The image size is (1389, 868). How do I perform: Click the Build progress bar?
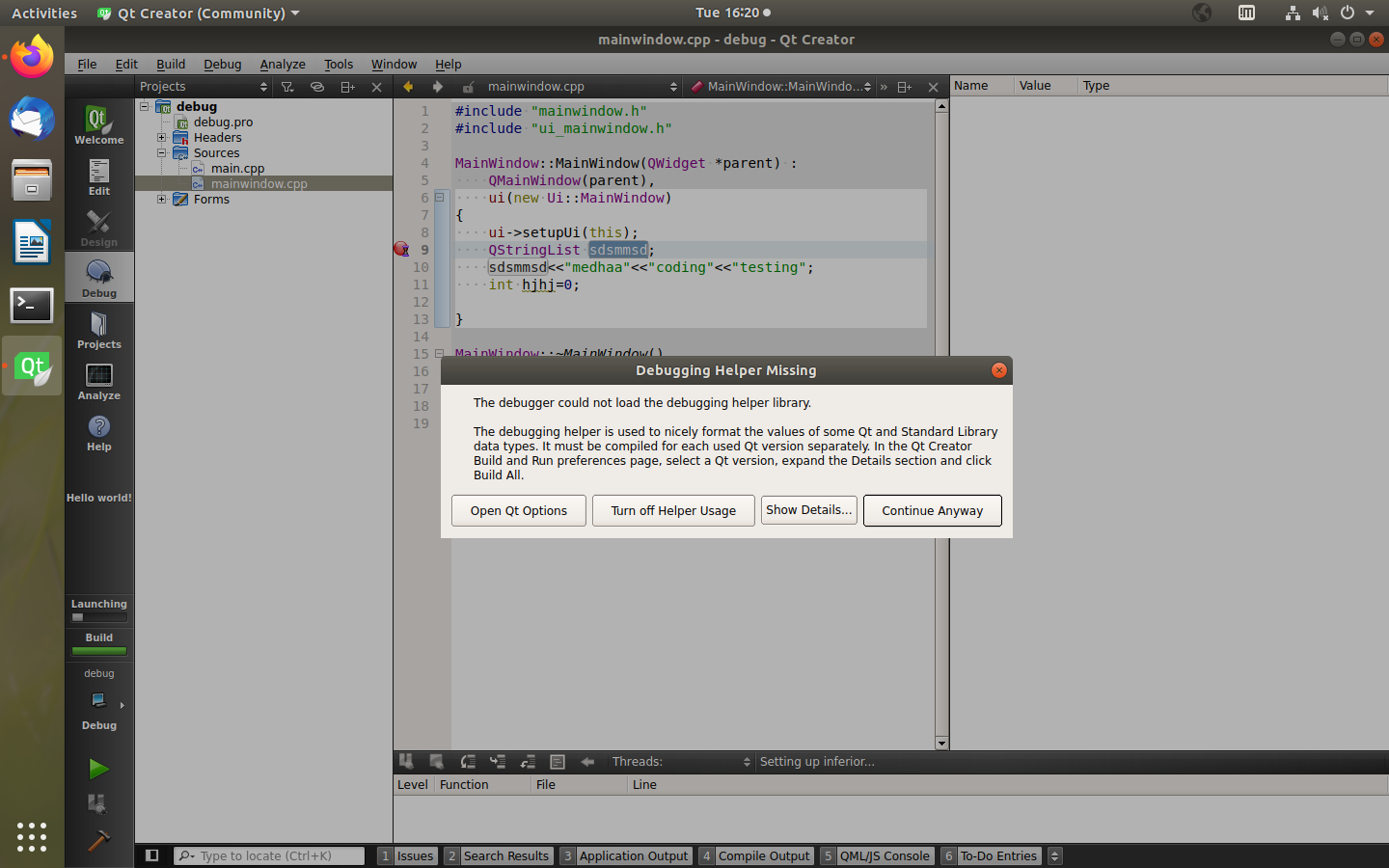(x=99, y=651)
